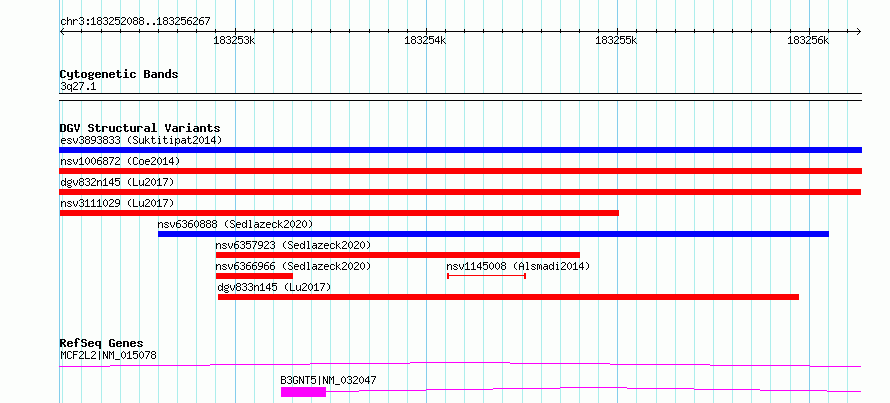Click the 183253k ruler mark

click(234, 40)
